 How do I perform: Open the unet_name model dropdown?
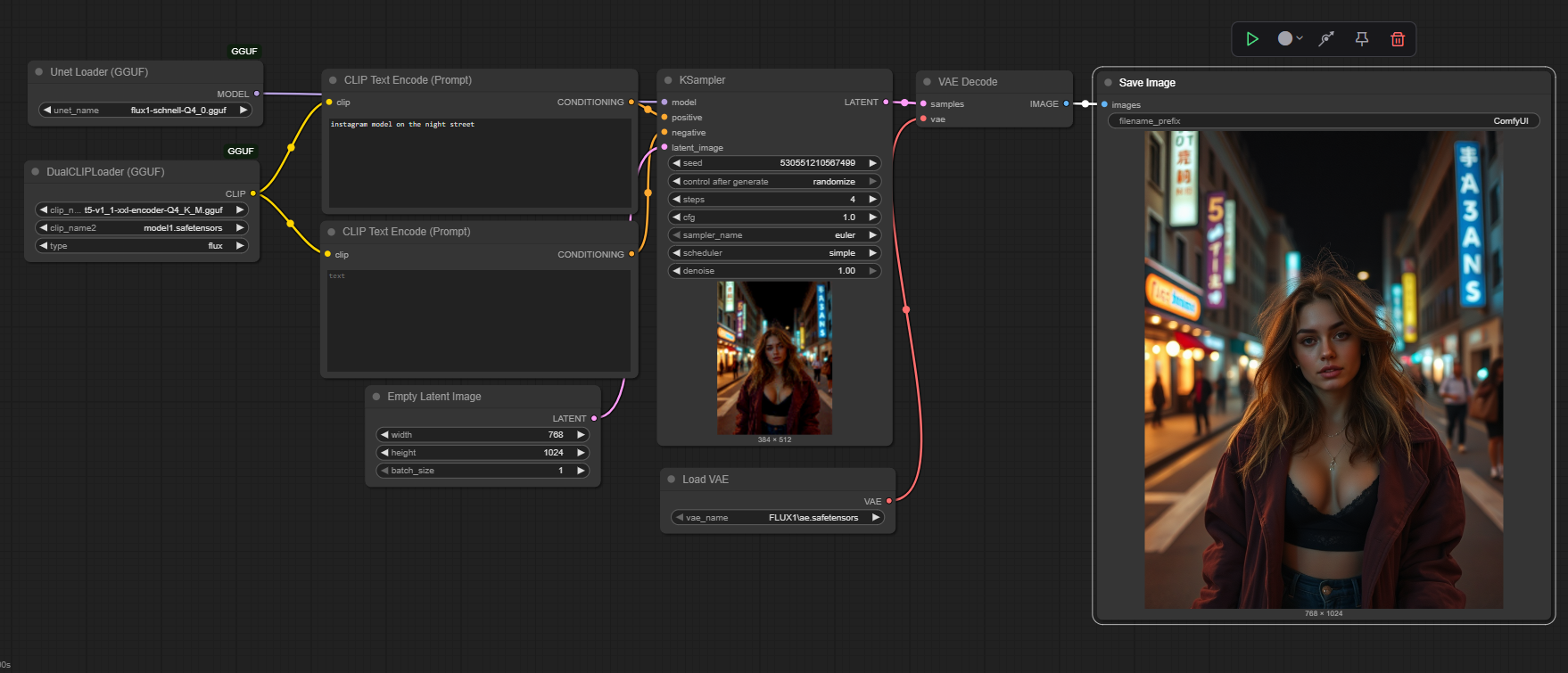(145, 111)
